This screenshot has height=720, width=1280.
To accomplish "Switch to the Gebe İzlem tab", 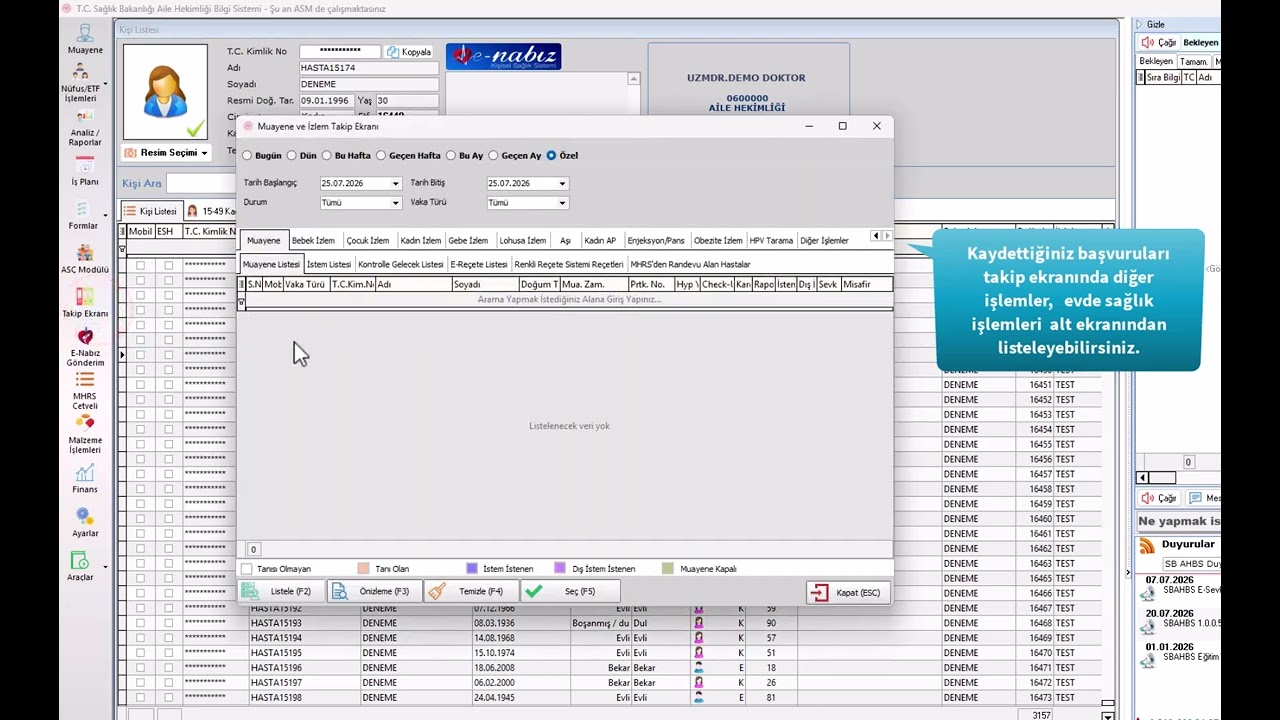I will point(468,241).
